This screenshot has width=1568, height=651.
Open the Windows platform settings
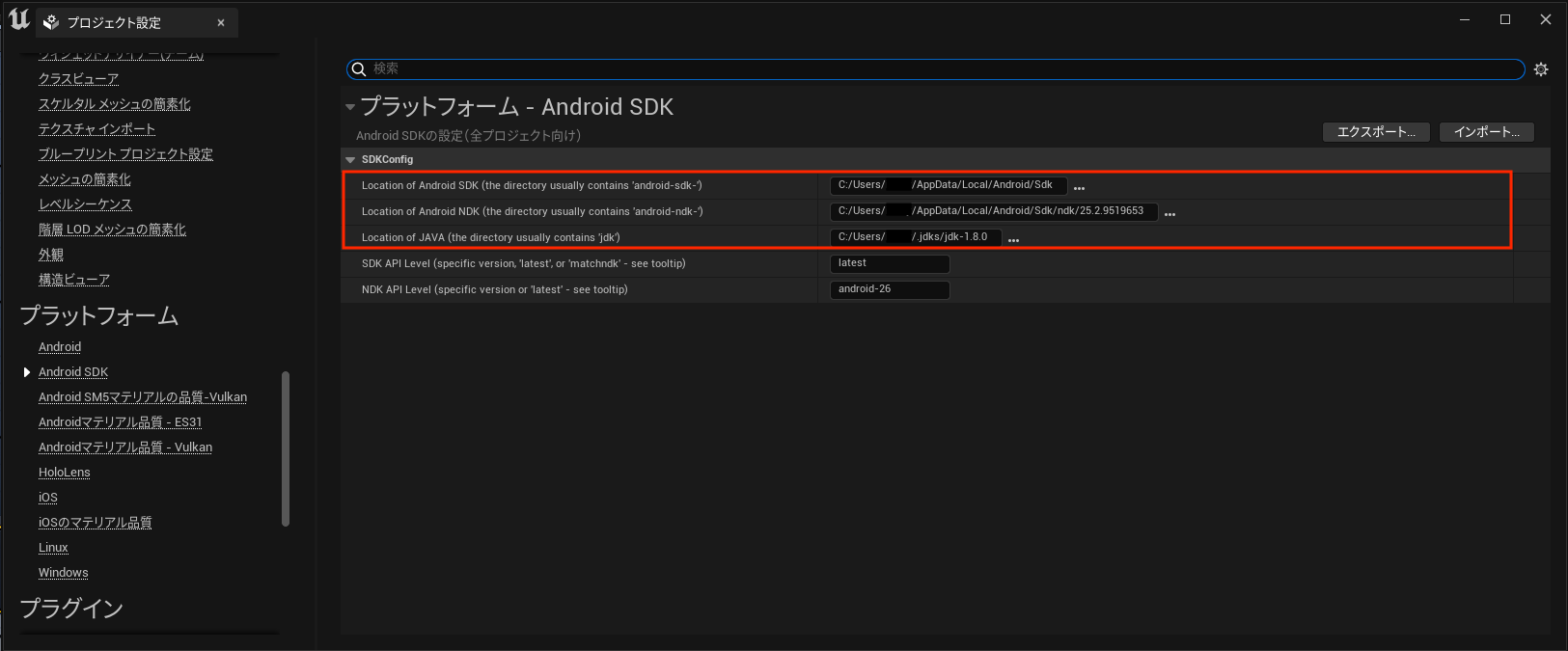pyautogui.click(x=64, y=573)
